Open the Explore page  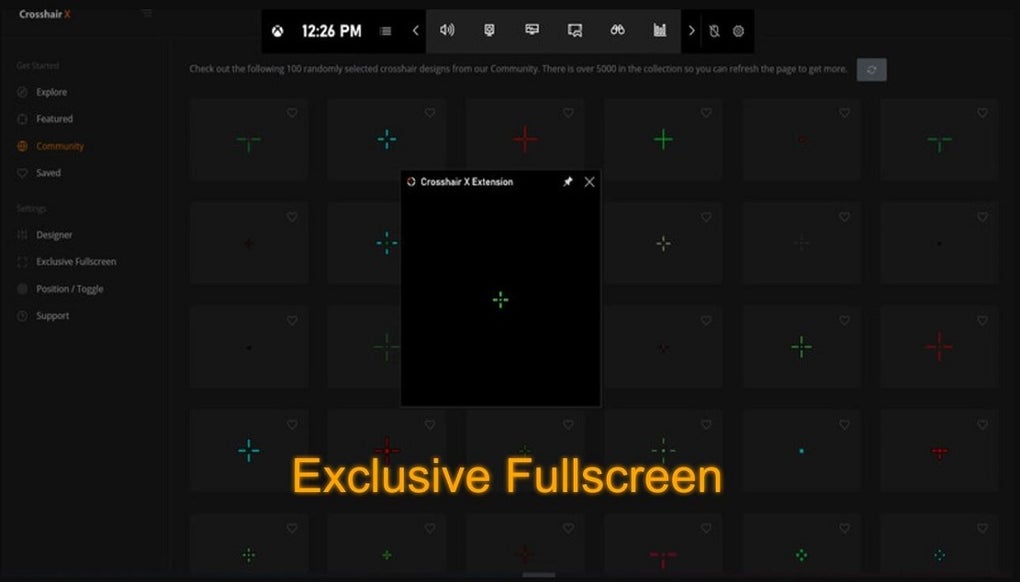point(51,92)
